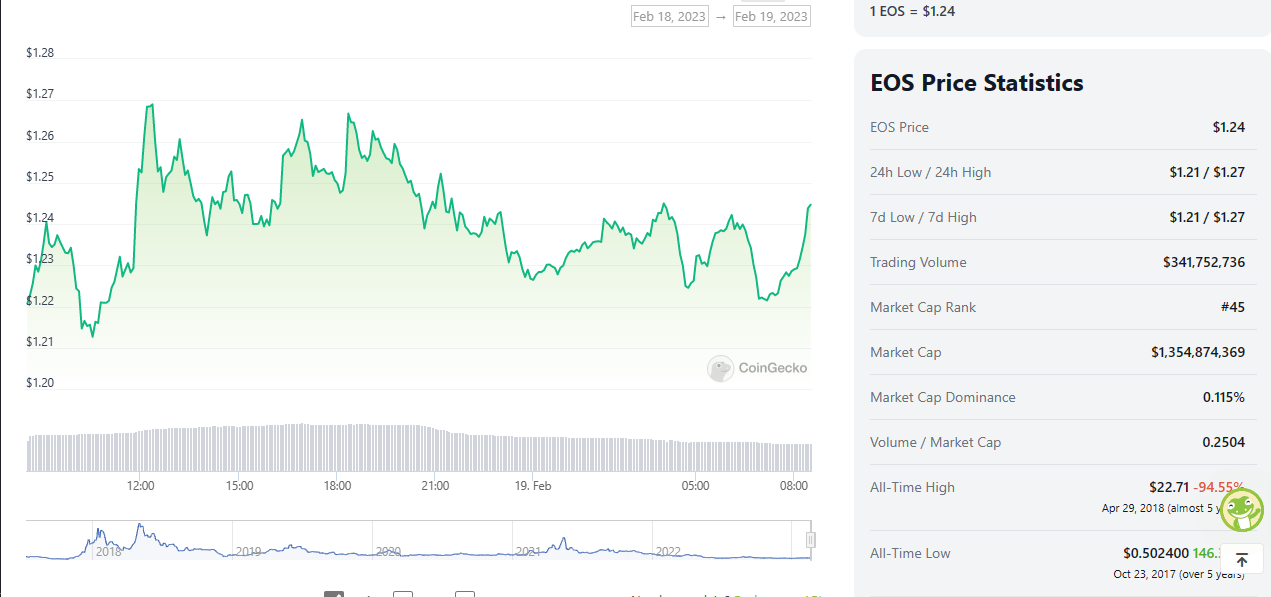Image resolution: width=1271 pixels, height=597 pixels.
Task: Click the All-Time Low label
Action: click(910, 553)
